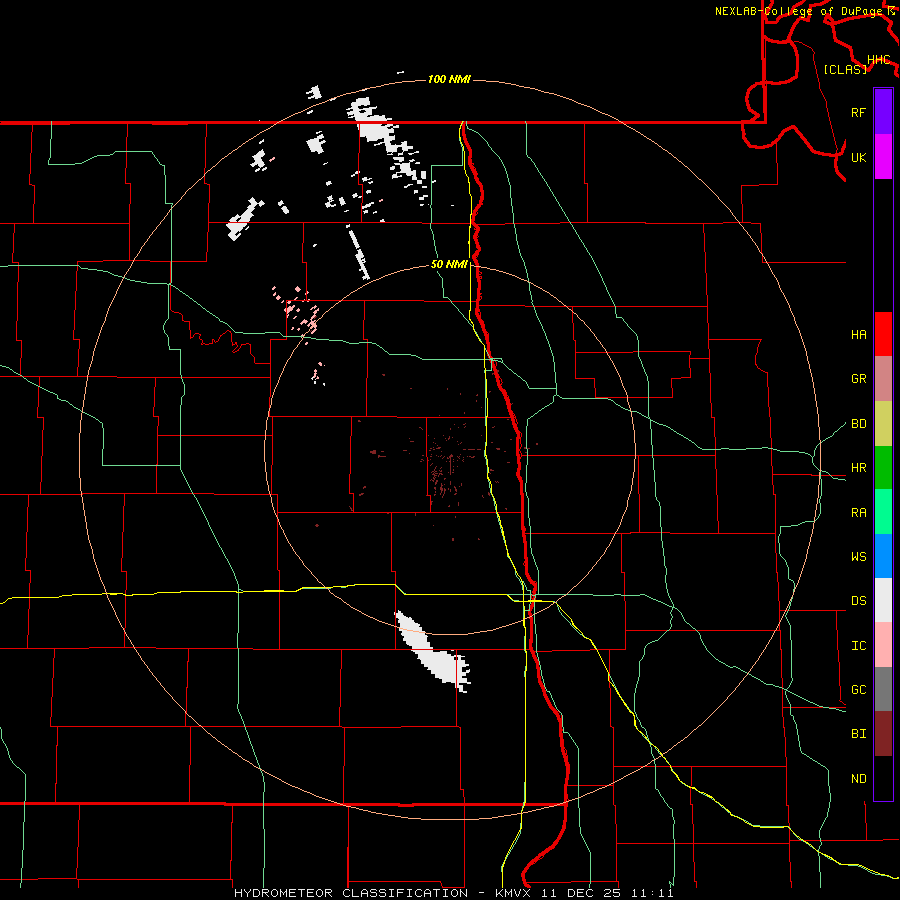900x900 pixels.
Task: Click the DS legend label
Action: click(858, 601)
